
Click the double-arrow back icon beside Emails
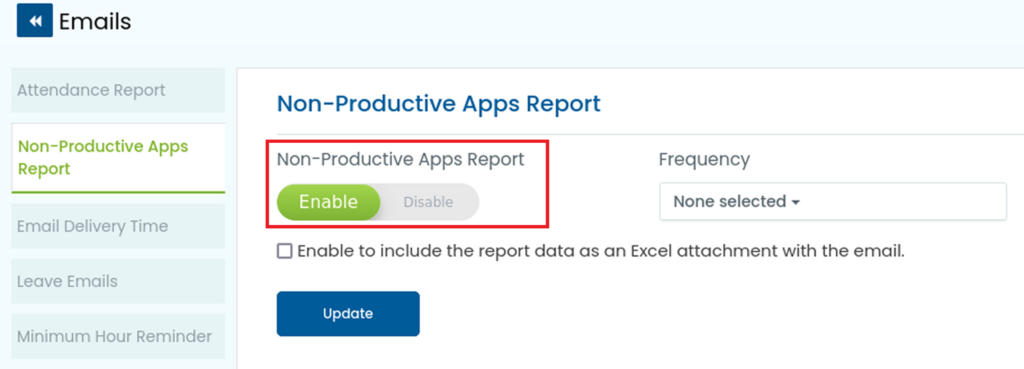[35, 20]
